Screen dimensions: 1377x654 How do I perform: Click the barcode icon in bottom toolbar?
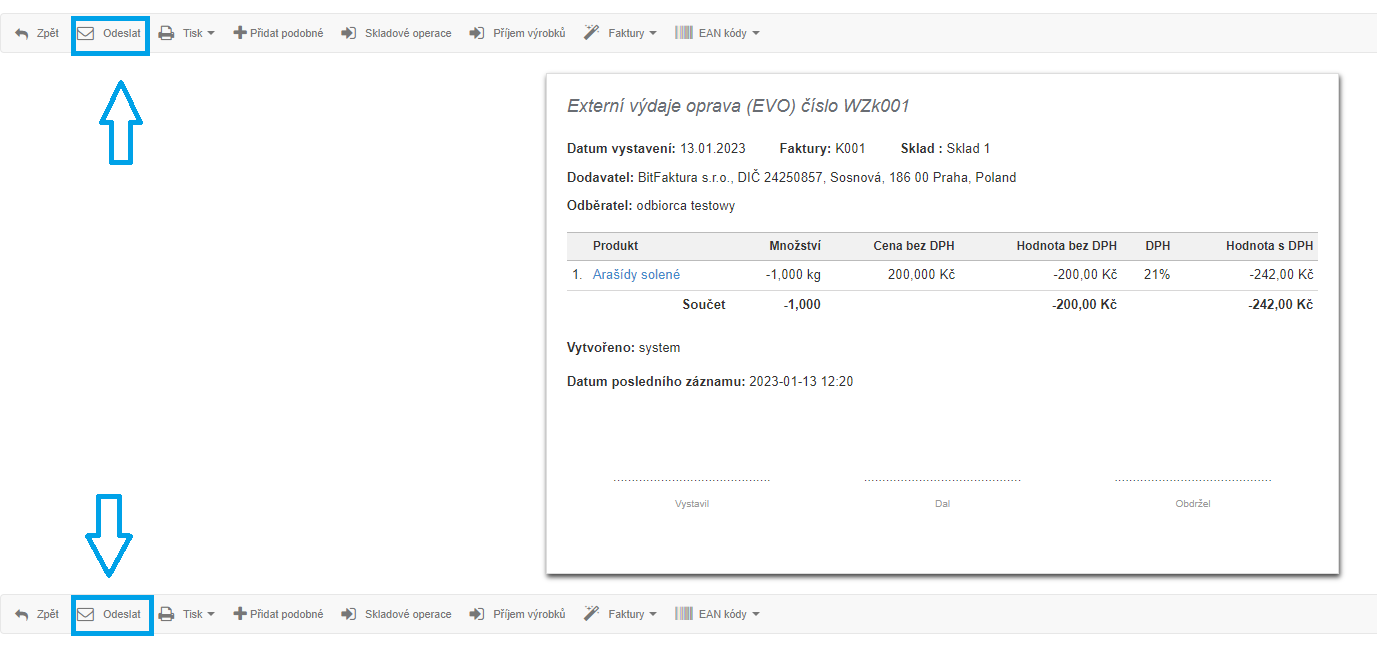[684, 614]
